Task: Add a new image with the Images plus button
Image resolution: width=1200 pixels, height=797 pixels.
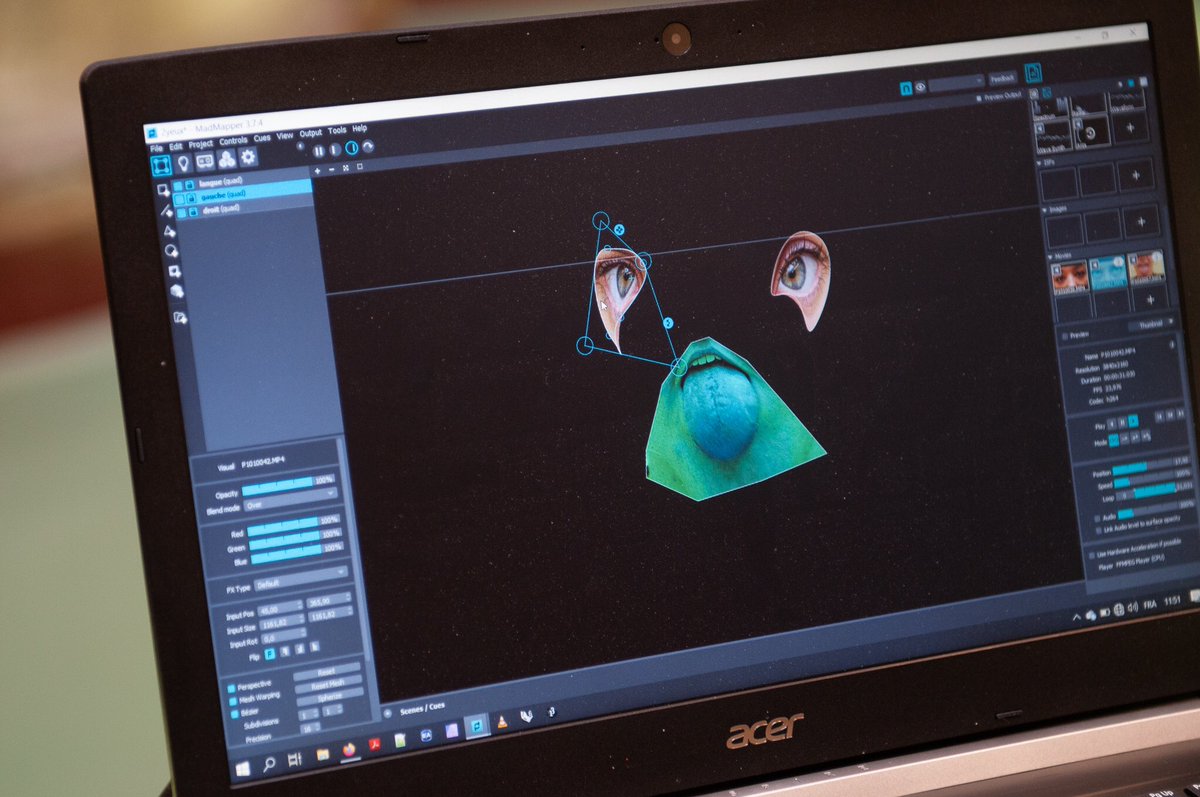Action: (1141, 221)
